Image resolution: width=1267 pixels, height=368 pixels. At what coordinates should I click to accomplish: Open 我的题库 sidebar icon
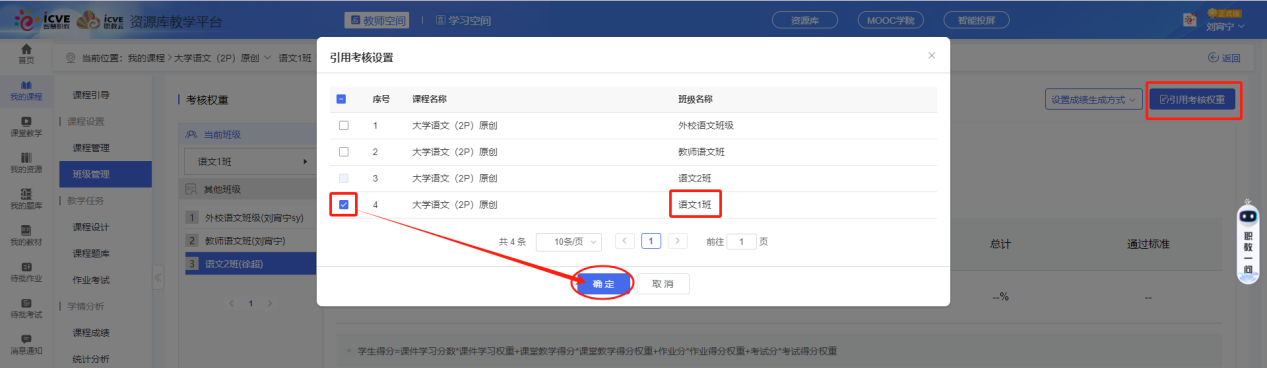(26, 199)
